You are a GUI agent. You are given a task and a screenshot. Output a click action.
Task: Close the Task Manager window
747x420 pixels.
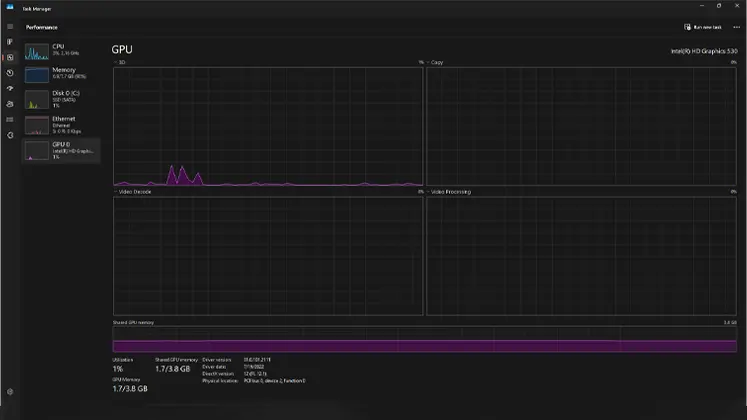(x=737, y=6)
